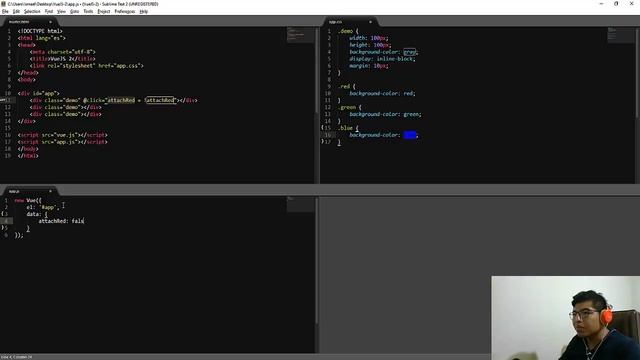The width and height of the screenshot is (640, 360).
Task: Click the Sublime Text title bar icon
Action: pos(4,4)
